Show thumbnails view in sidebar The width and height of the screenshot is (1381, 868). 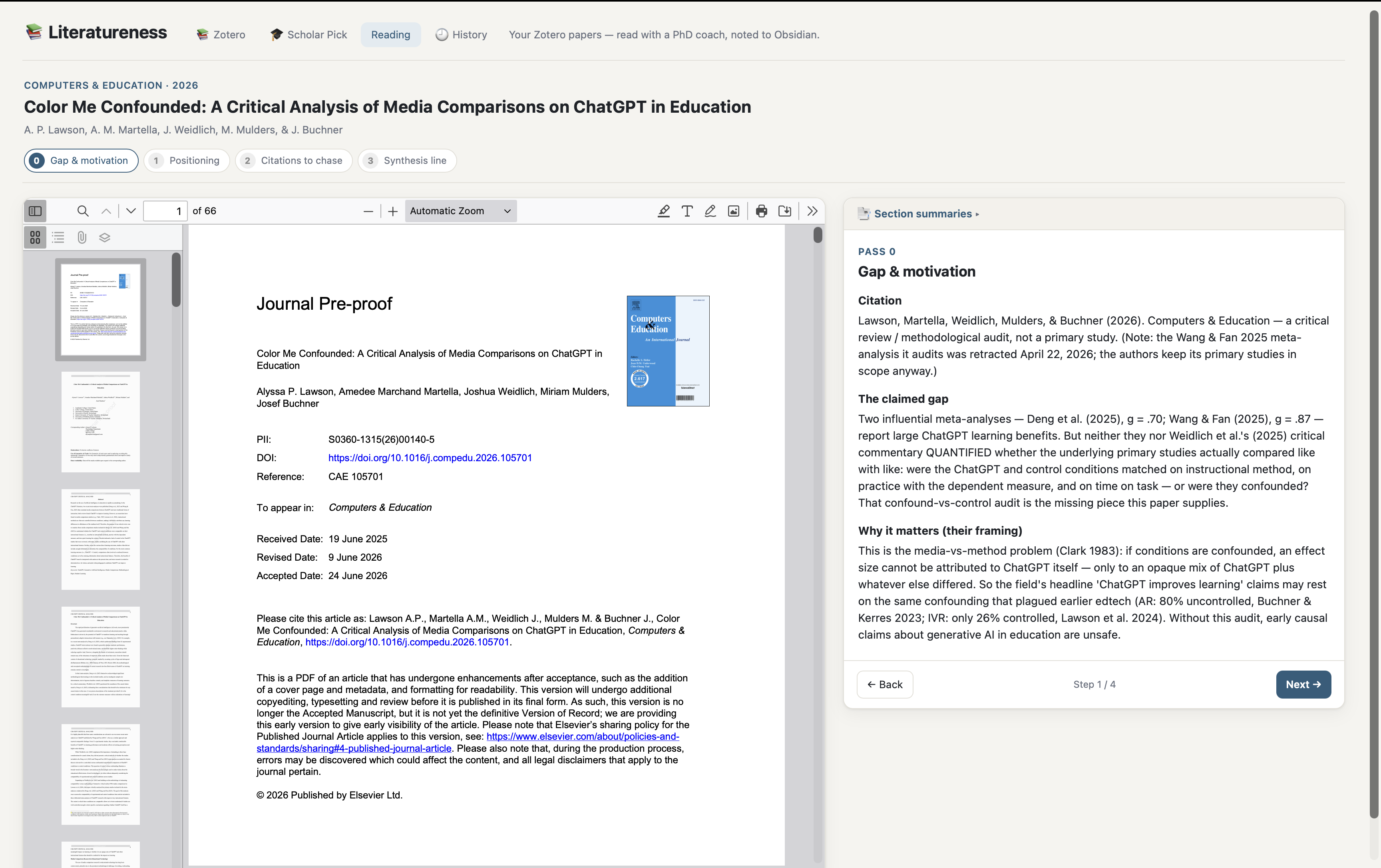[x=35, y=237]
